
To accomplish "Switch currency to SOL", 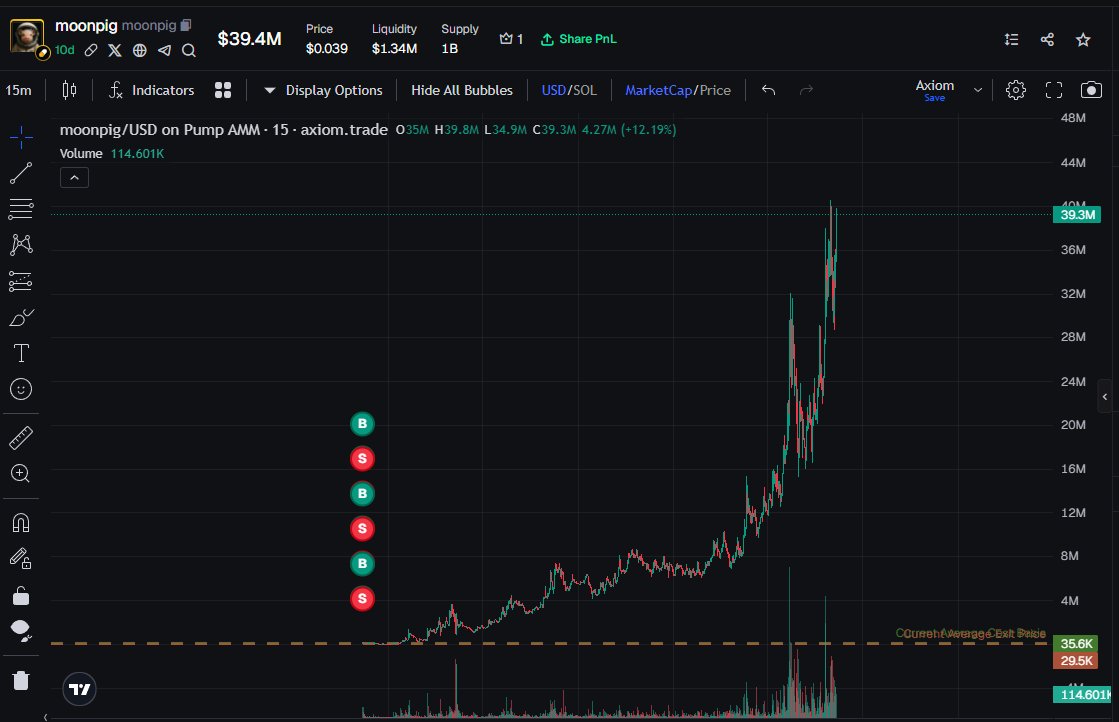I will pos(584,90).
